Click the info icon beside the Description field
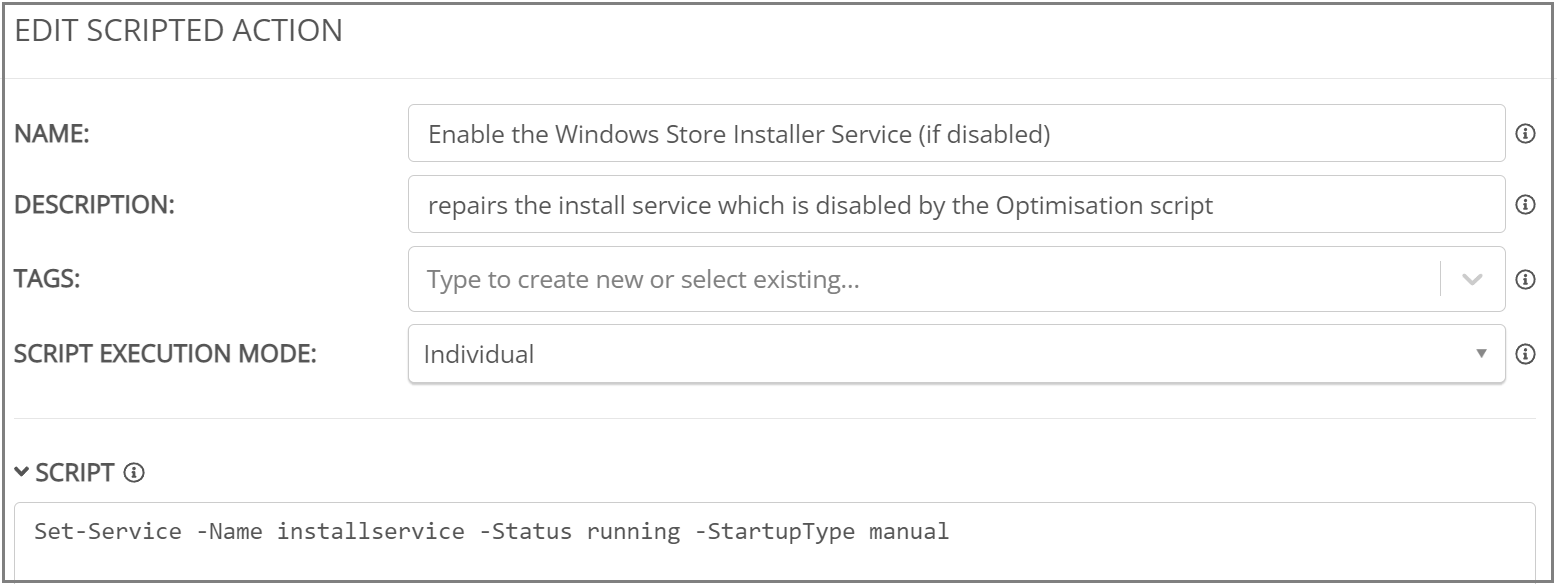 1525,204
